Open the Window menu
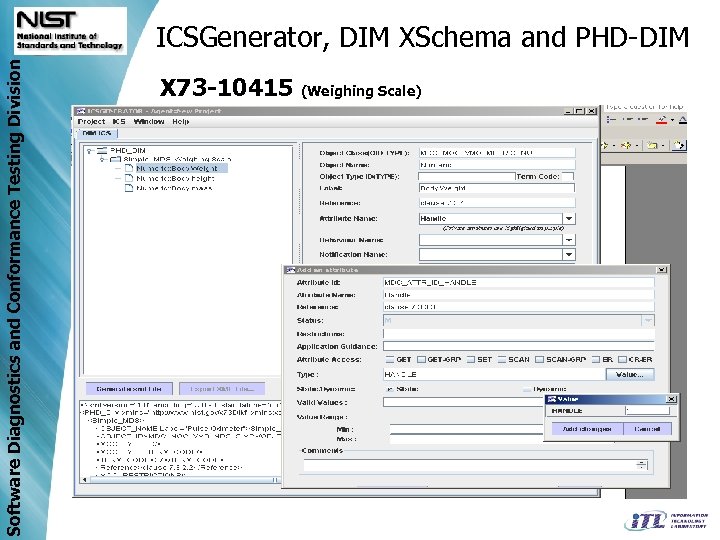 pyautogui.click(x=149, y=121)
